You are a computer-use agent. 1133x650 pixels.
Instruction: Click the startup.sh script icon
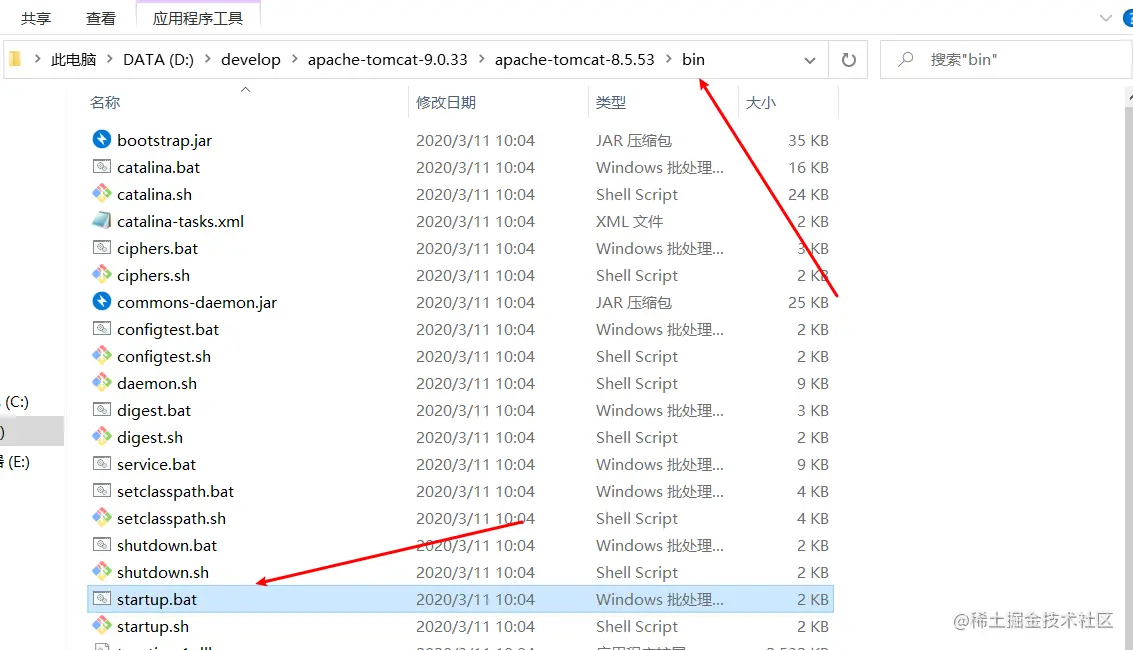click(102, 625)
